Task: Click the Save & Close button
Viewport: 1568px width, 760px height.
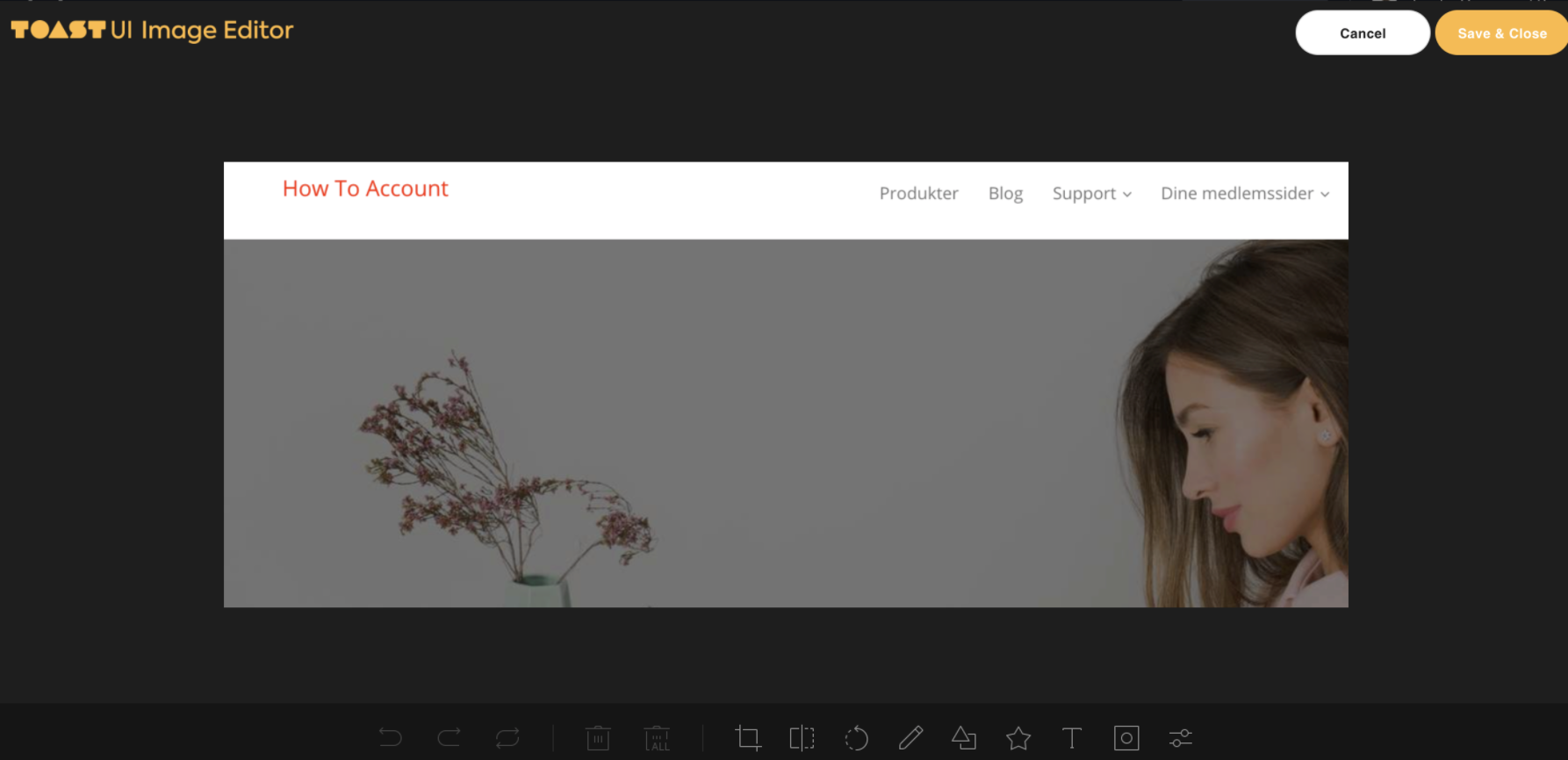Action: (1501, 33)
